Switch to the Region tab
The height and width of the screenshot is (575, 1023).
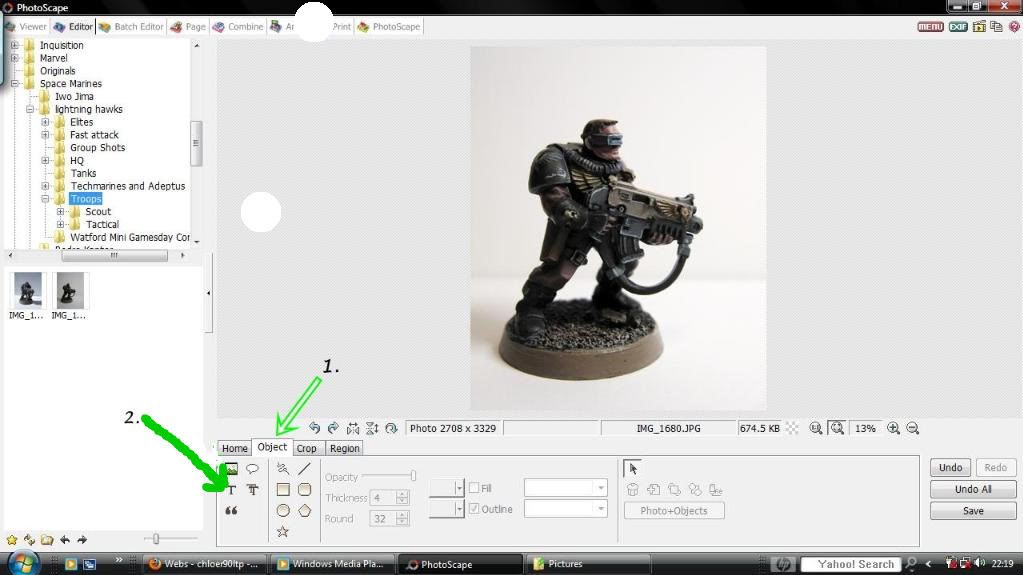(344, 448)
